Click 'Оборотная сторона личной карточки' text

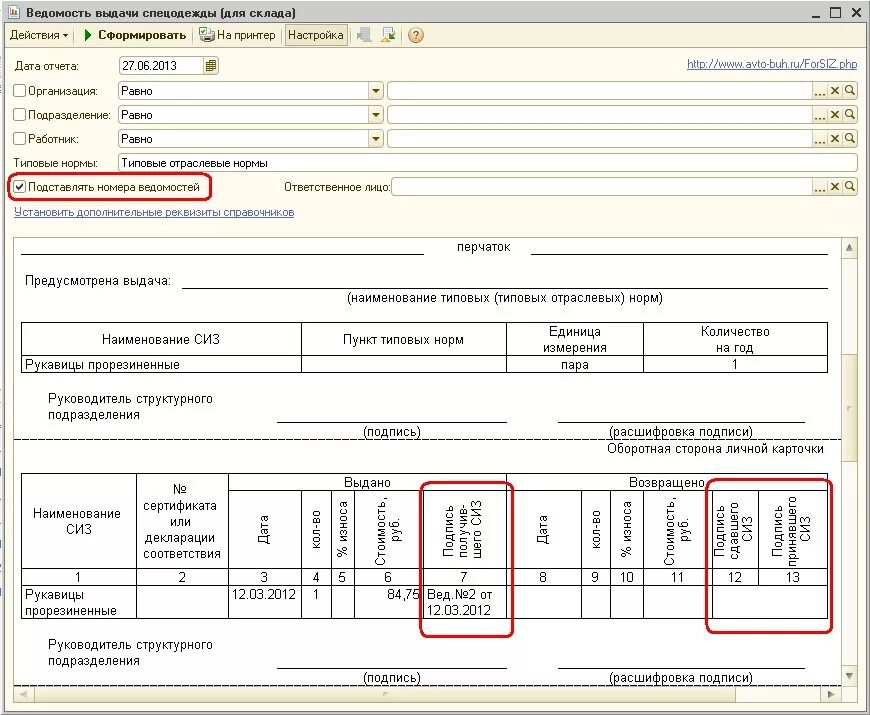click(x=715, y=449)
